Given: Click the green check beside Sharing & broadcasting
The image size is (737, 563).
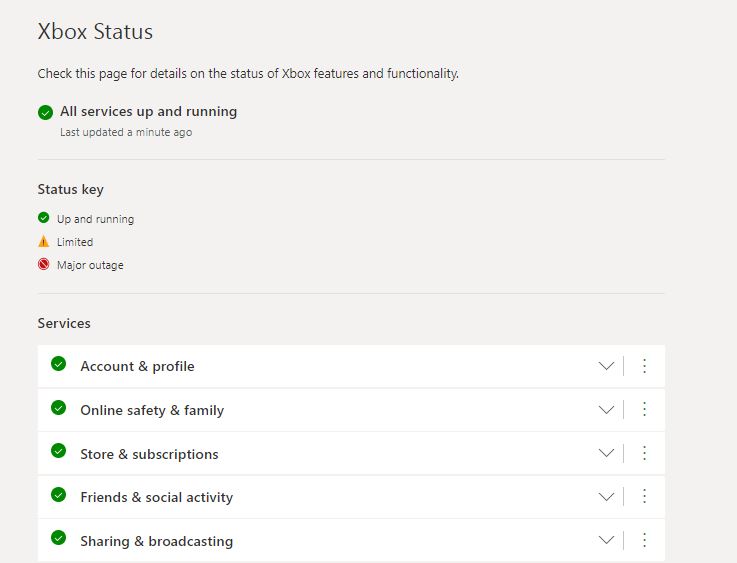Looking at the screenshot, I should click(58, 538).
